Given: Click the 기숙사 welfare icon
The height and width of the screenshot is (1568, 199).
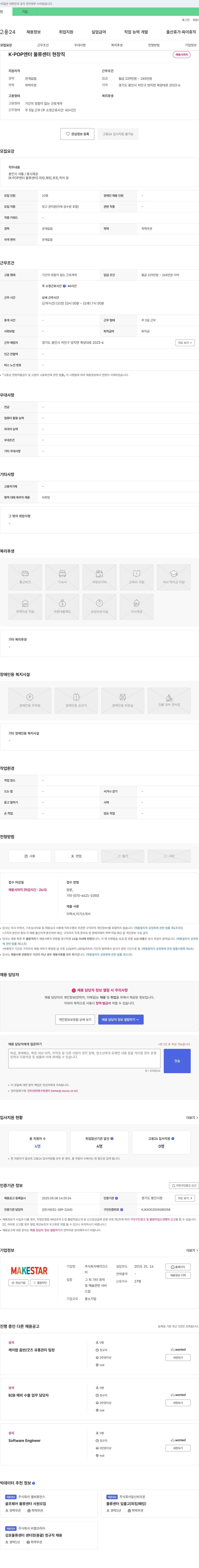Looking at the screenshot, I should click(62, 577).
